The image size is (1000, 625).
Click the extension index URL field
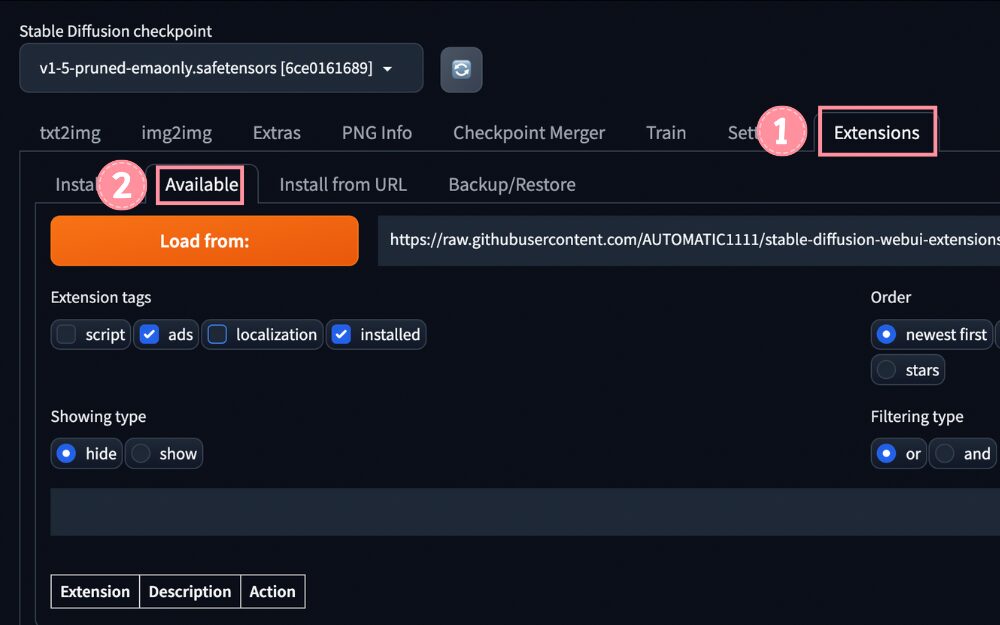pos(690,241)
